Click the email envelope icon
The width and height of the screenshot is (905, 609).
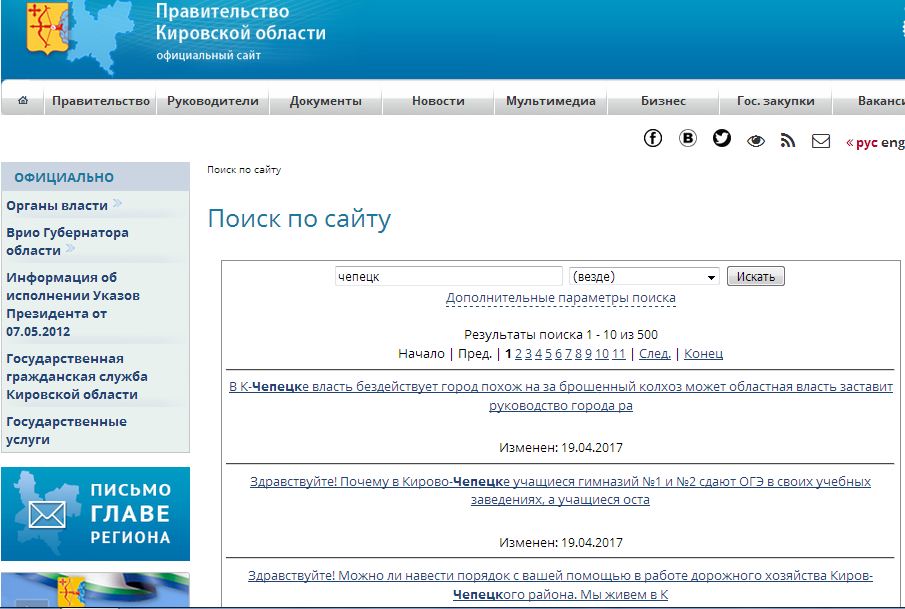coord(821,141)
